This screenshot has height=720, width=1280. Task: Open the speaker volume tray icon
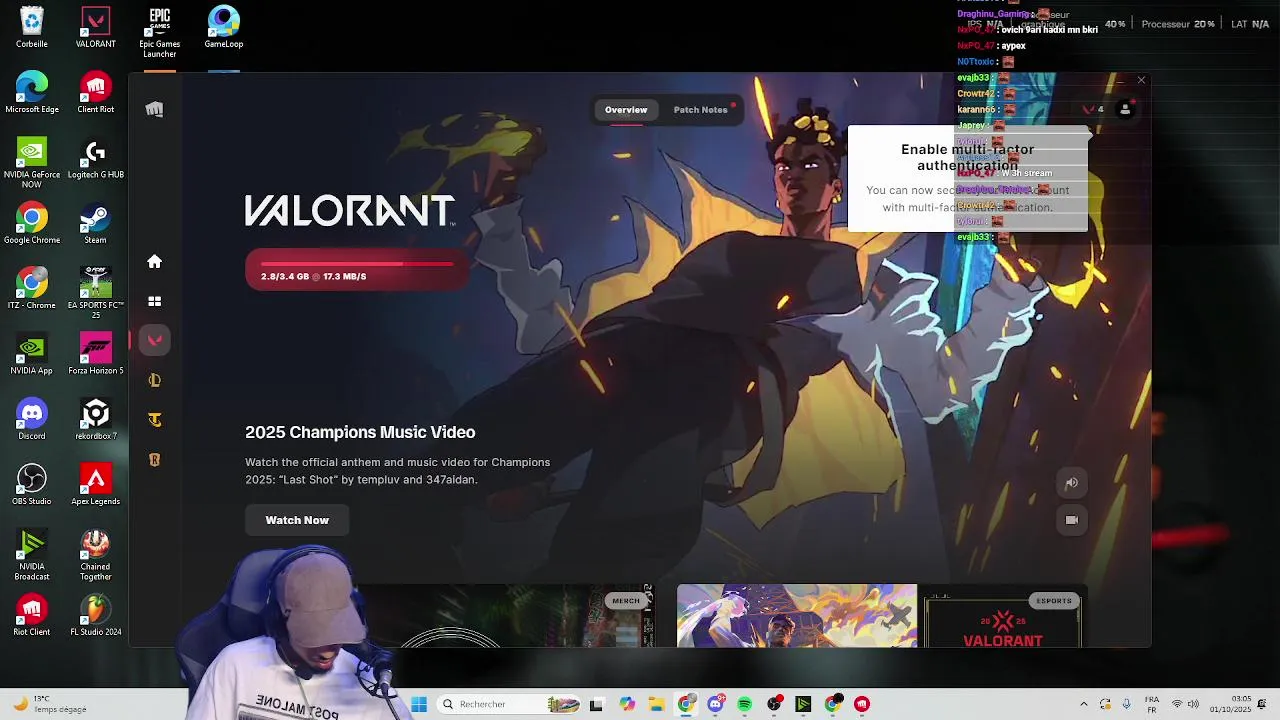click(x=1193, y=704)
